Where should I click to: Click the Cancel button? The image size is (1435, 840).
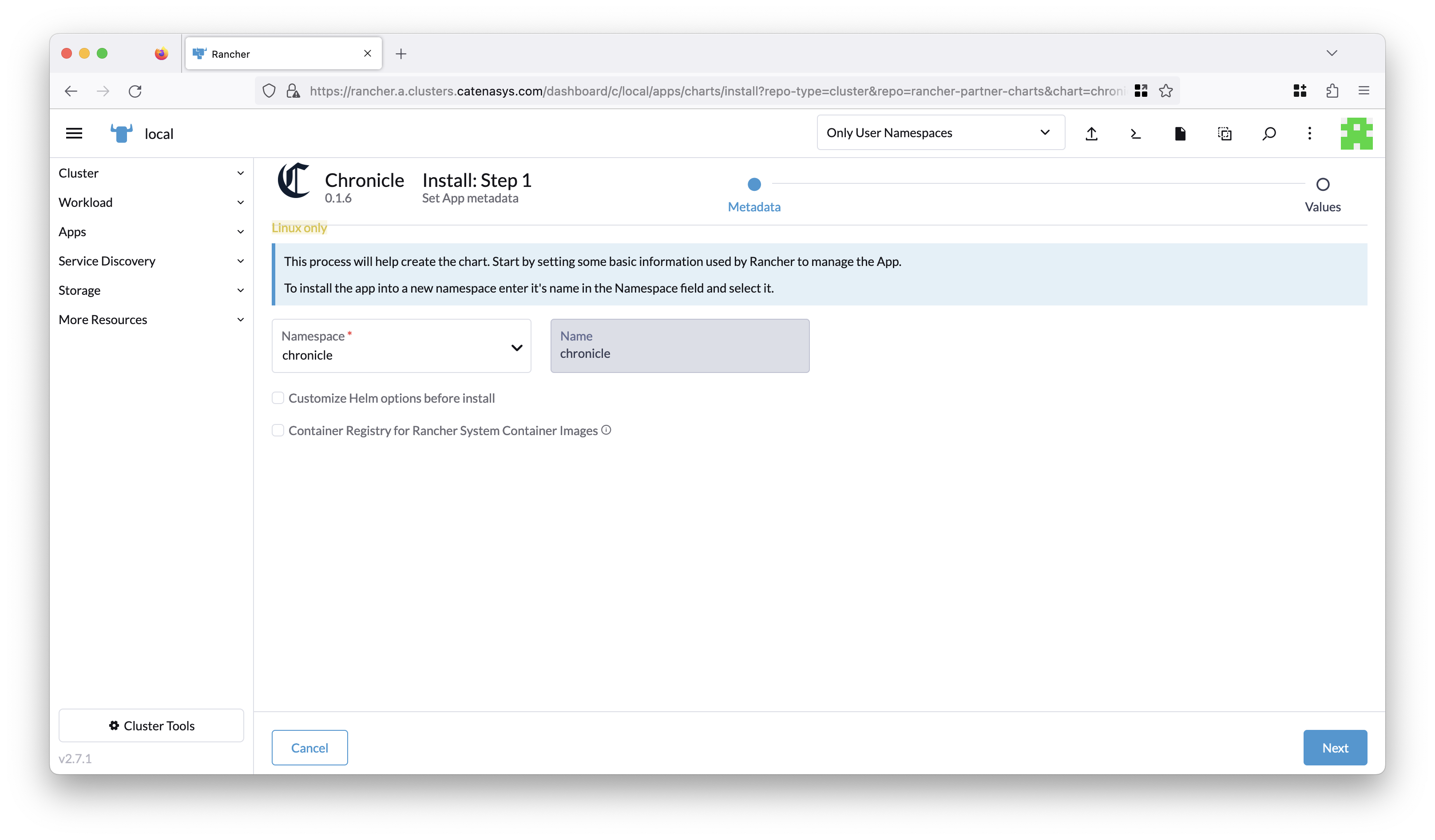tap(309, 747)
